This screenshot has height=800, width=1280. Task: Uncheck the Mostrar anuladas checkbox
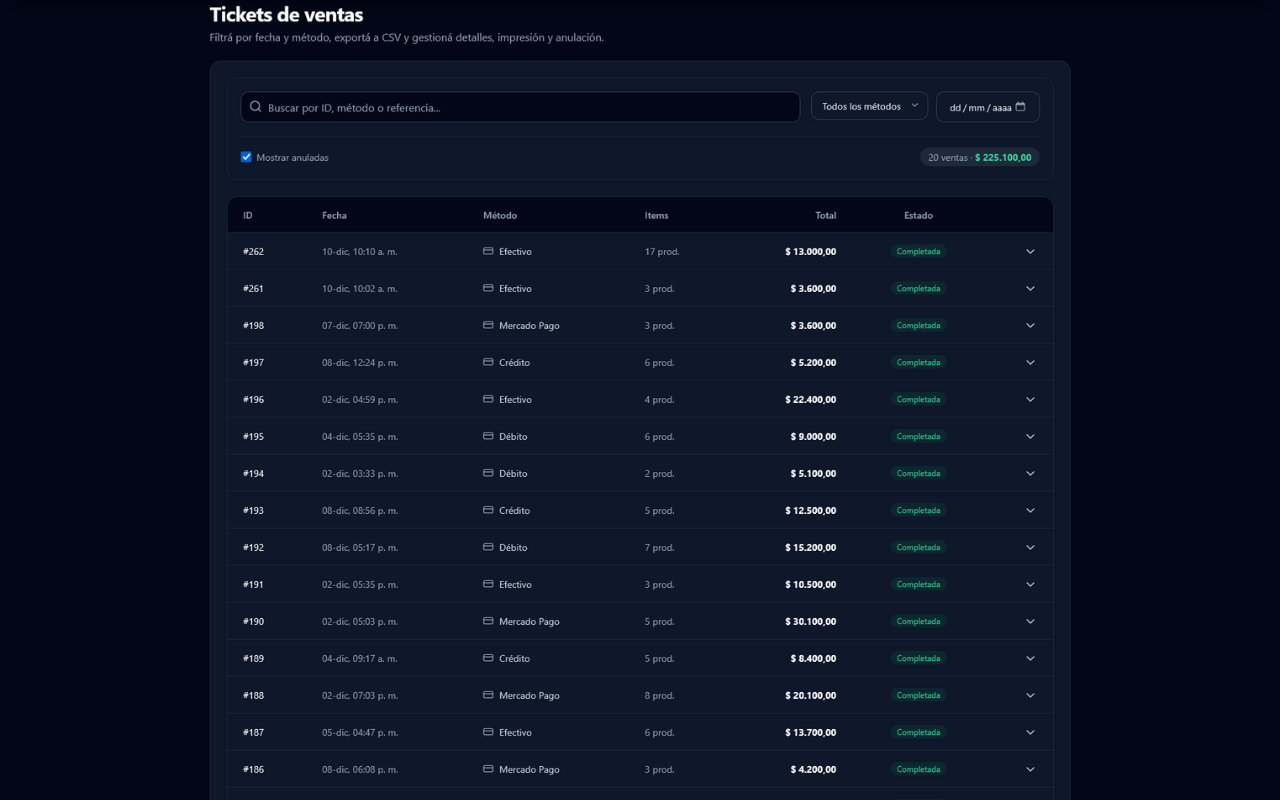coord(246,157)
